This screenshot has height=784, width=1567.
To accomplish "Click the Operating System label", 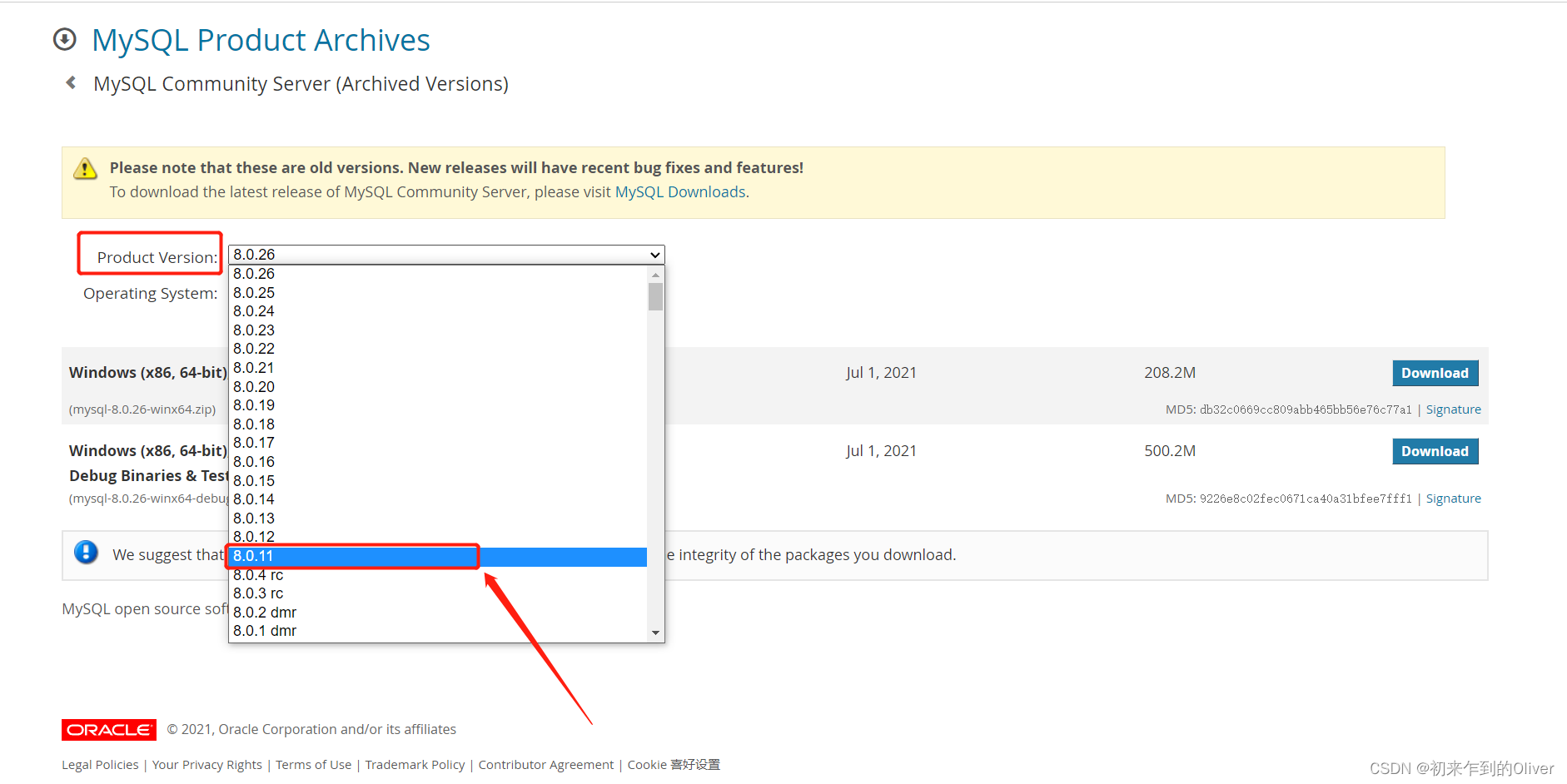I will (151, 294).
